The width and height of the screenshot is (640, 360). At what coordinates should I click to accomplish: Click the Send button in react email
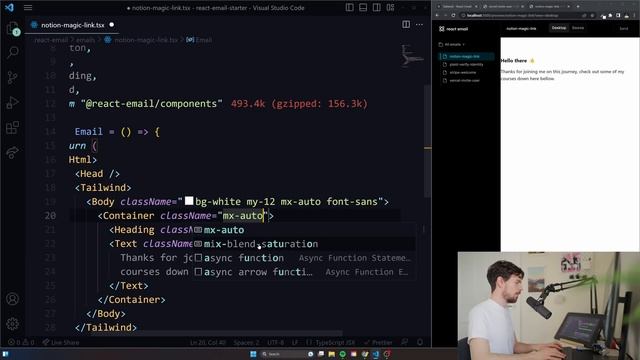pos(624,29)
